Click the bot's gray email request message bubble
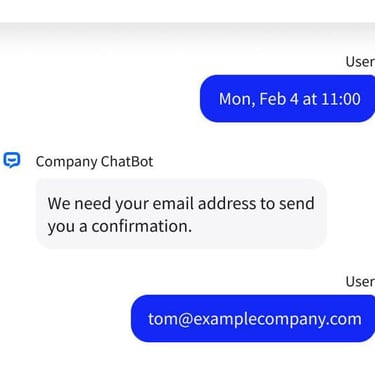The height and width of the screenshot is (366, 375). coord(181,214)
